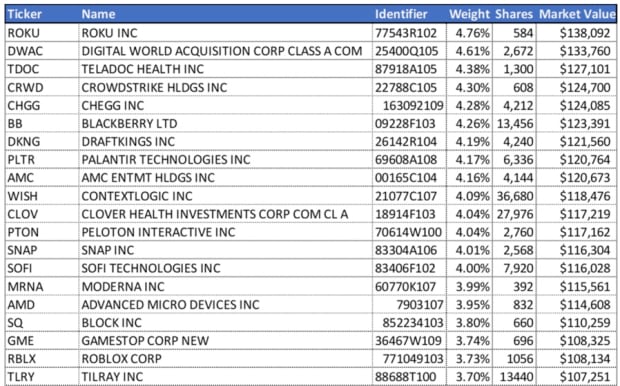Click the Identifier column header

(x=409, y=14)
